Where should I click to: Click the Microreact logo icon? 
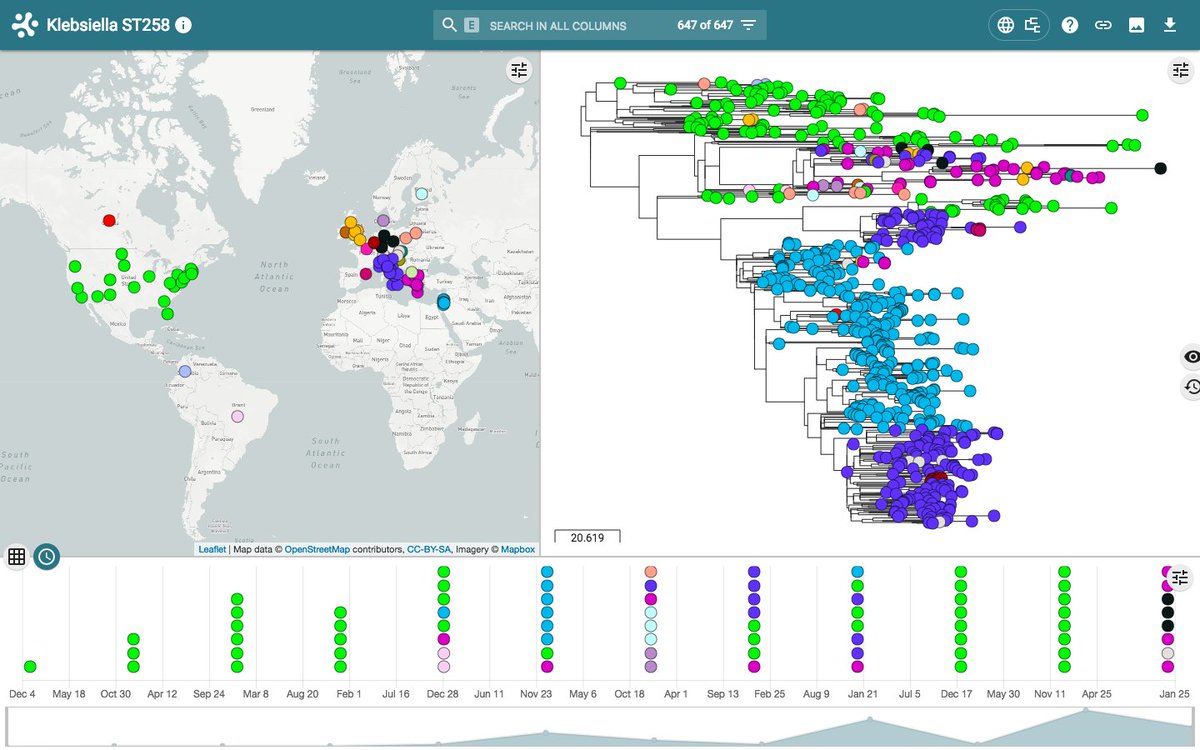coord(26,25)
